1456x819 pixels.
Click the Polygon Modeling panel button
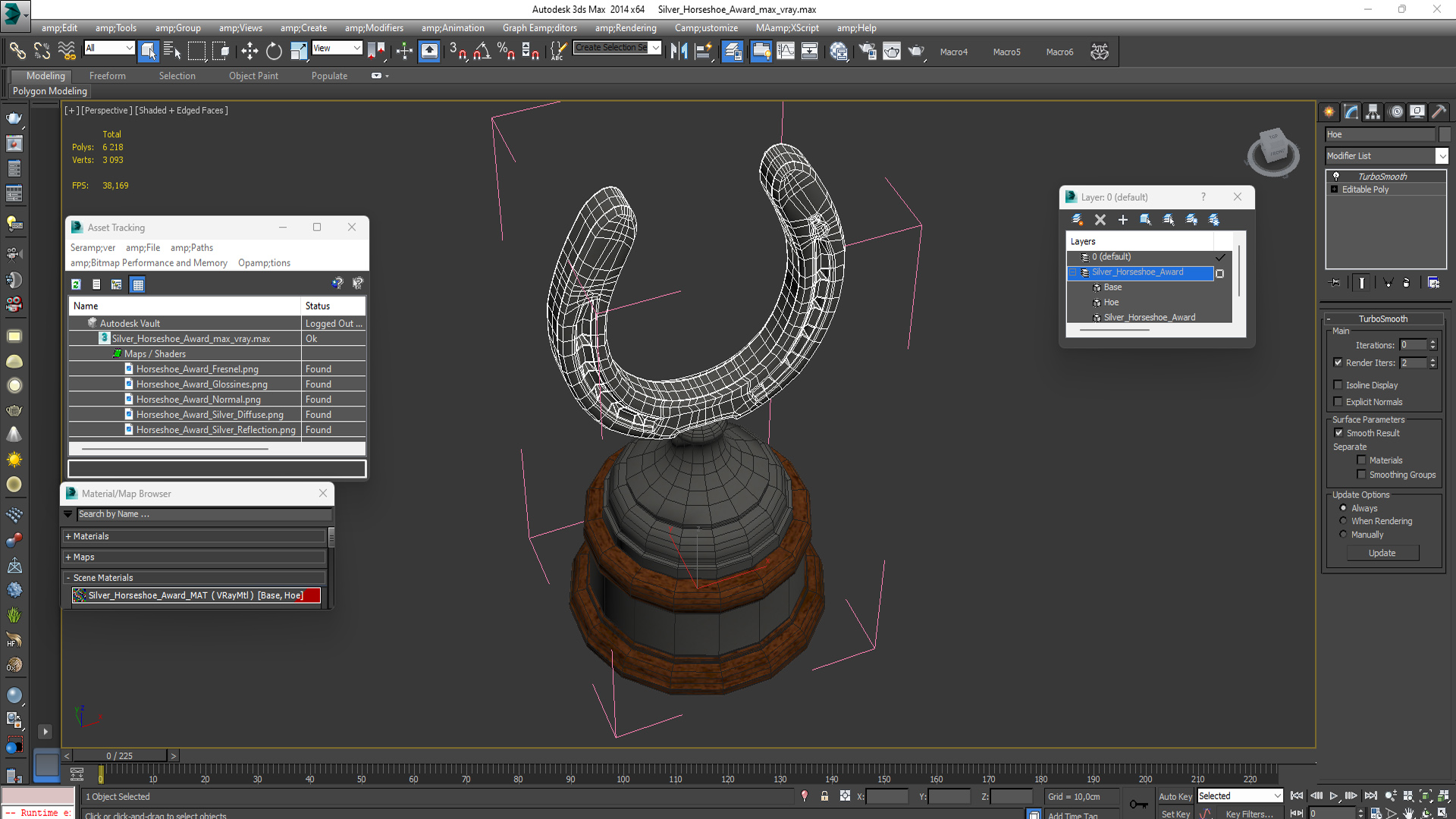pyautogui.click(x=50, y=91)
